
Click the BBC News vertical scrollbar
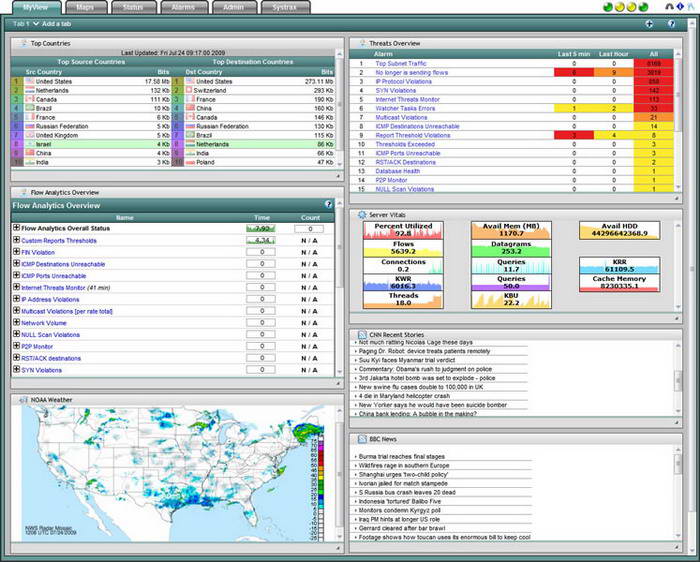(679, 492)
